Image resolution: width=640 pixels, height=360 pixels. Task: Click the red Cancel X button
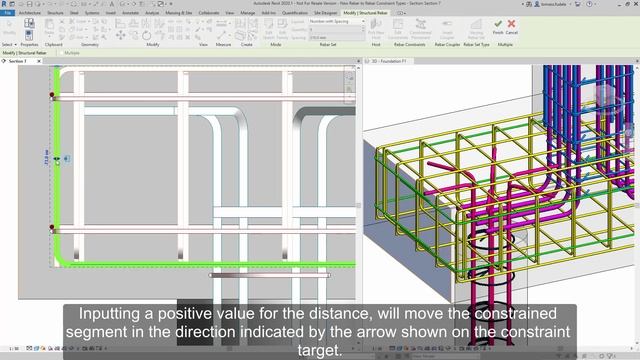click(x=511, y=24)
